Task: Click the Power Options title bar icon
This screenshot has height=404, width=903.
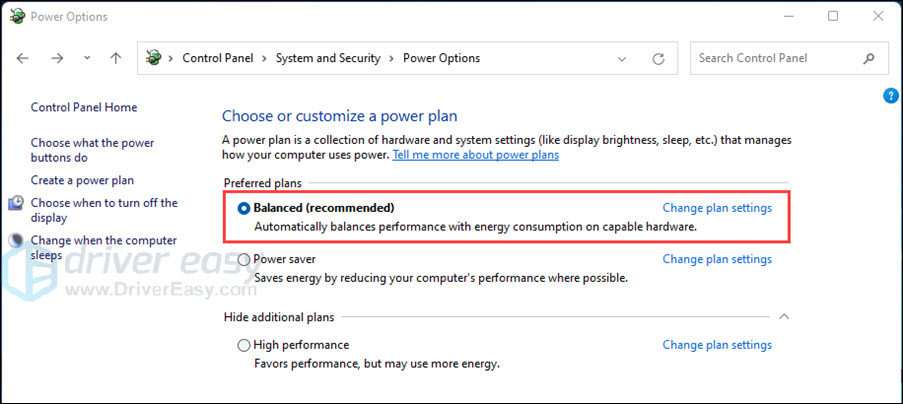Action: [17, 16]
